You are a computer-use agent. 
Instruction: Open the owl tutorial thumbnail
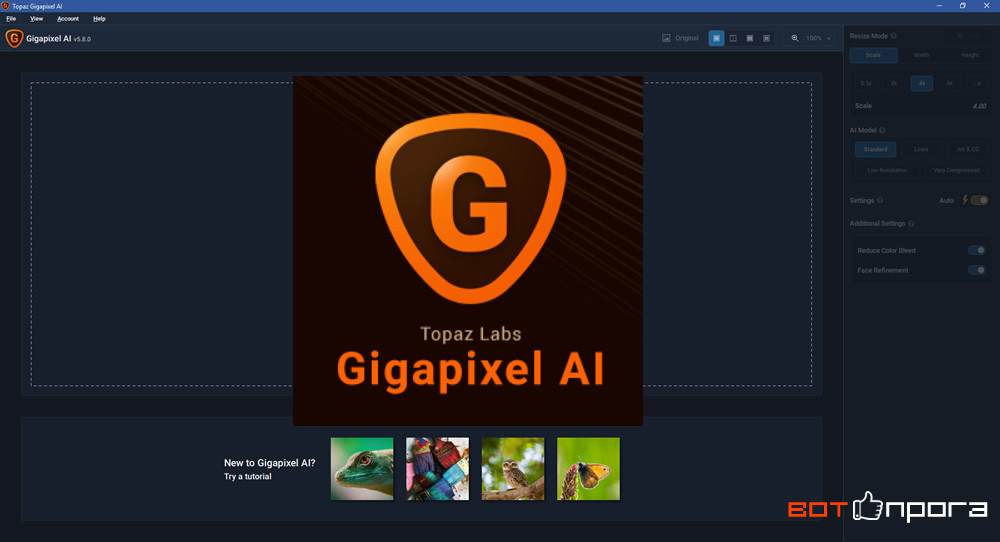(513, 469)
